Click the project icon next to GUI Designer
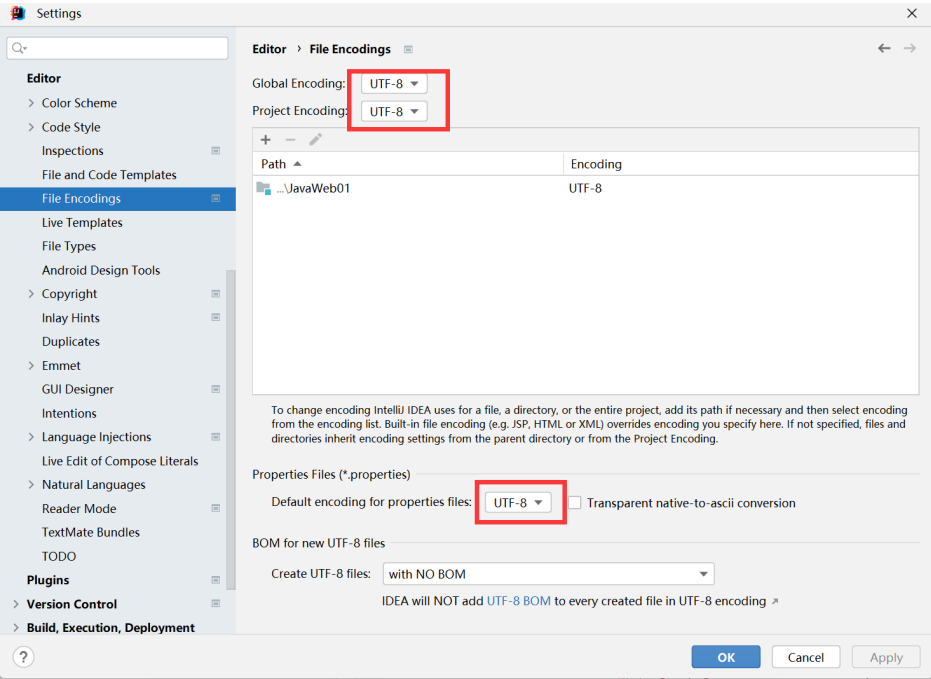This screenshot has height=679, width=931. 216,389
